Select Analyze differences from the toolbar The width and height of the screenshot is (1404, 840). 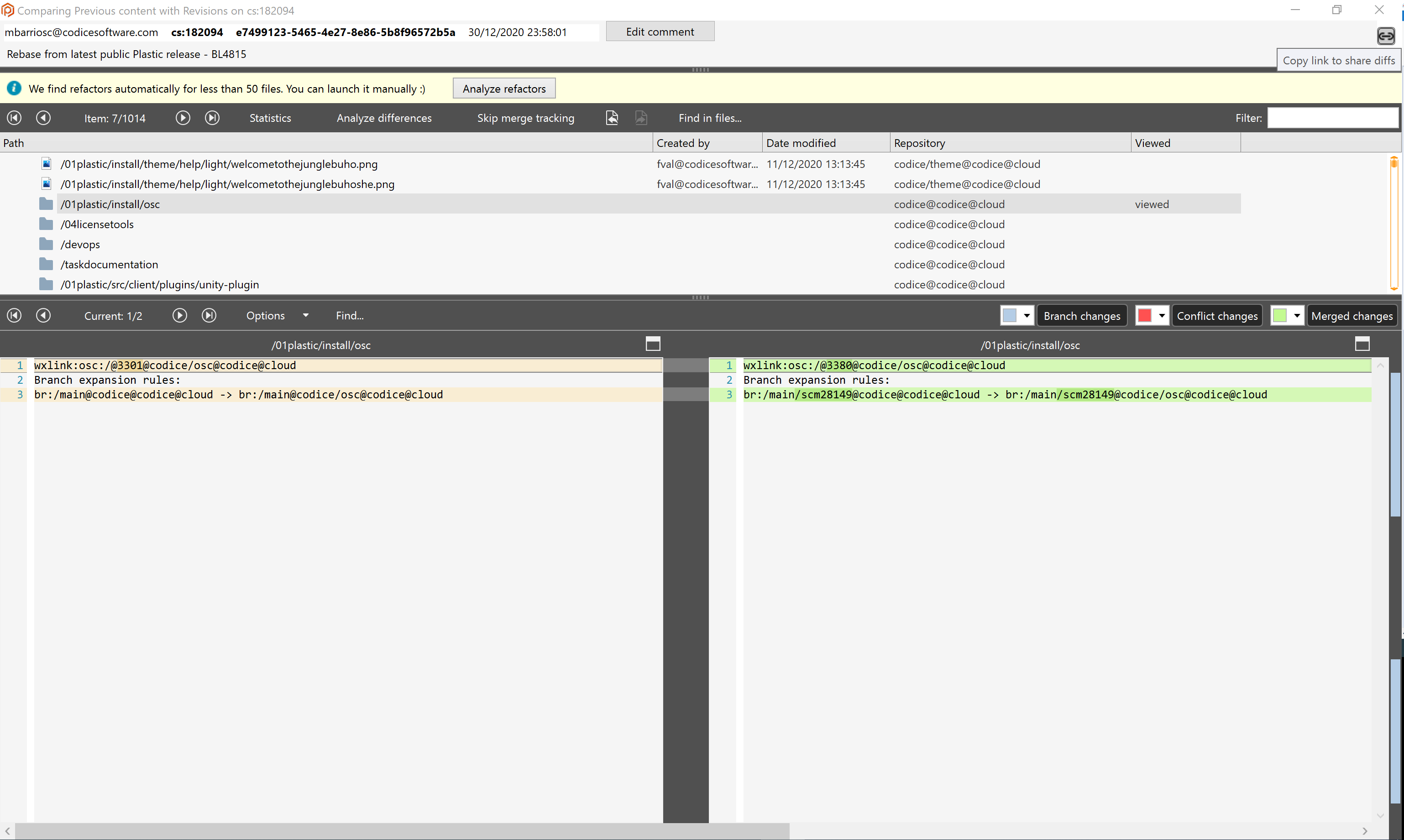point(384,118)
